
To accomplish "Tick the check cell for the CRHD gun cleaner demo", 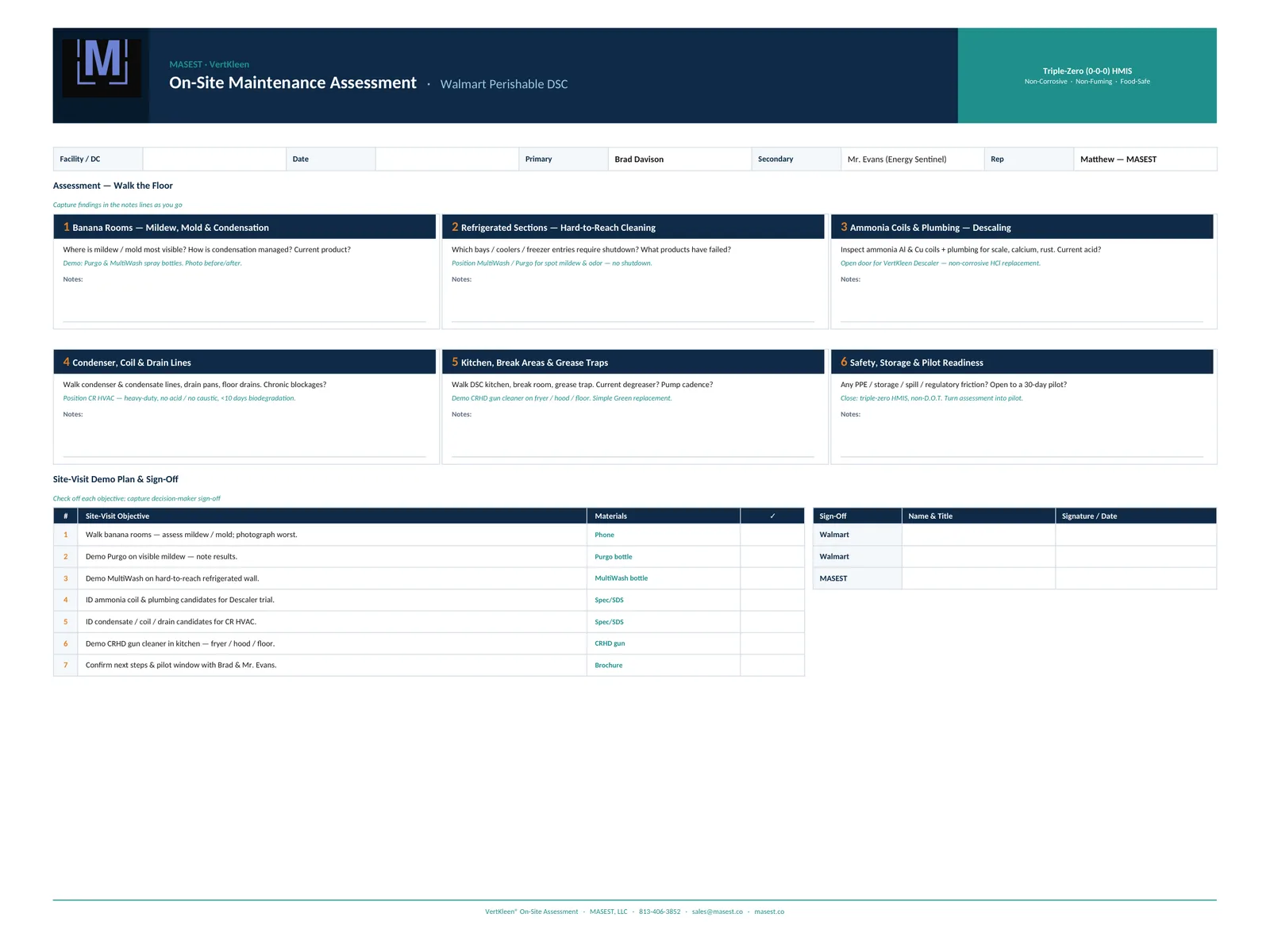I will pos(772,643).
